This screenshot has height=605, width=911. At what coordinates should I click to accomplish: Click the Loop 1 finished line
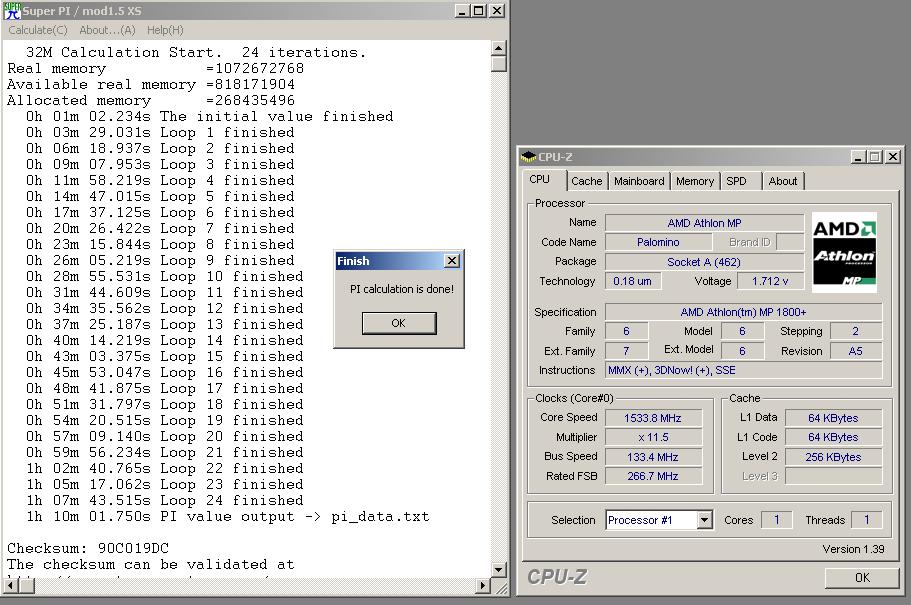(x=160, y=133)
